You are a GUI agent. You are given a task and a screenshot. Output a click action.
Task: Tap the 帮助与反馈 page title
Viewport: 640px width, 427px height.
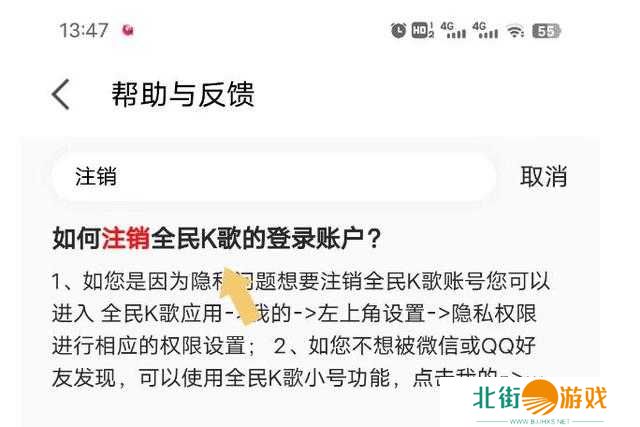[183, 95]
